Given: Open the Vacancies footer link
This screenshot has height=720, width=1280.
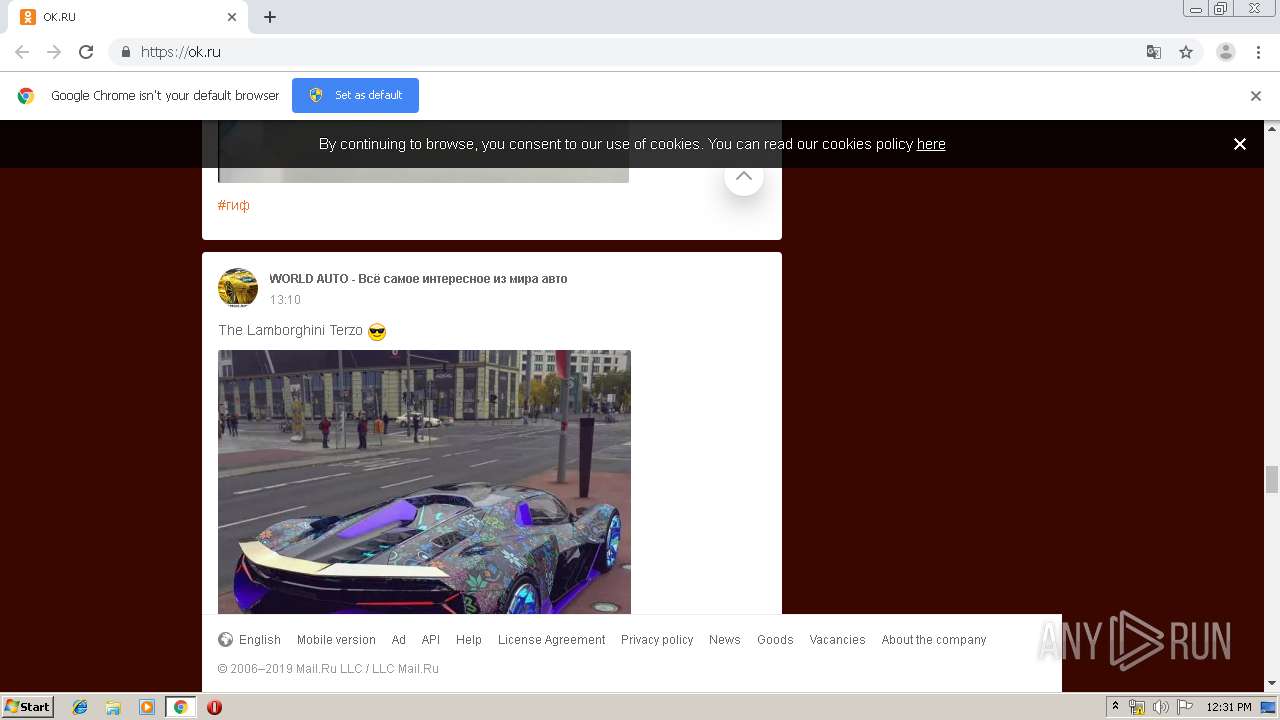Looking at the screenshot, I should pyautogui.click(x=838, y=640).
